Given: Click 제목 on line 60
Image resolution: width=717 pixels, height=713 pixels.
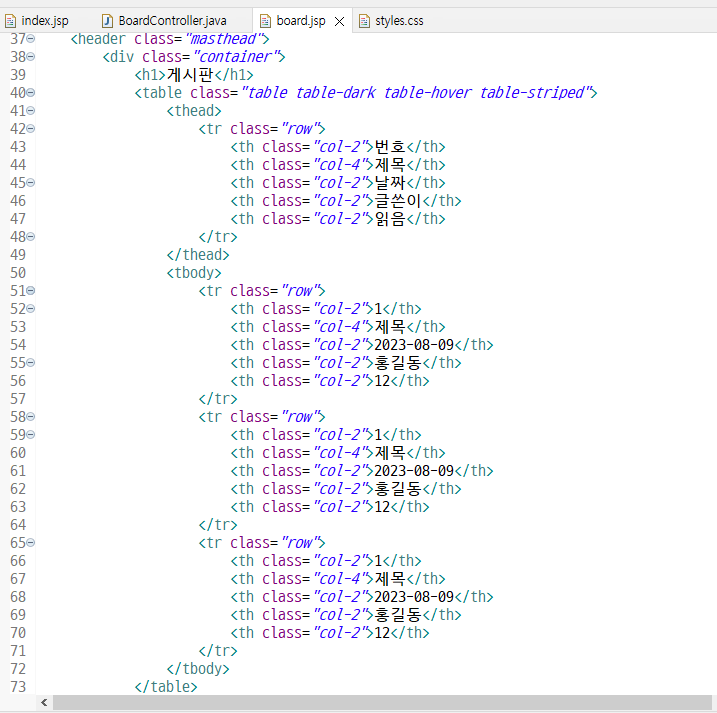Looking at the screenshot, I should tap(390, 453).
